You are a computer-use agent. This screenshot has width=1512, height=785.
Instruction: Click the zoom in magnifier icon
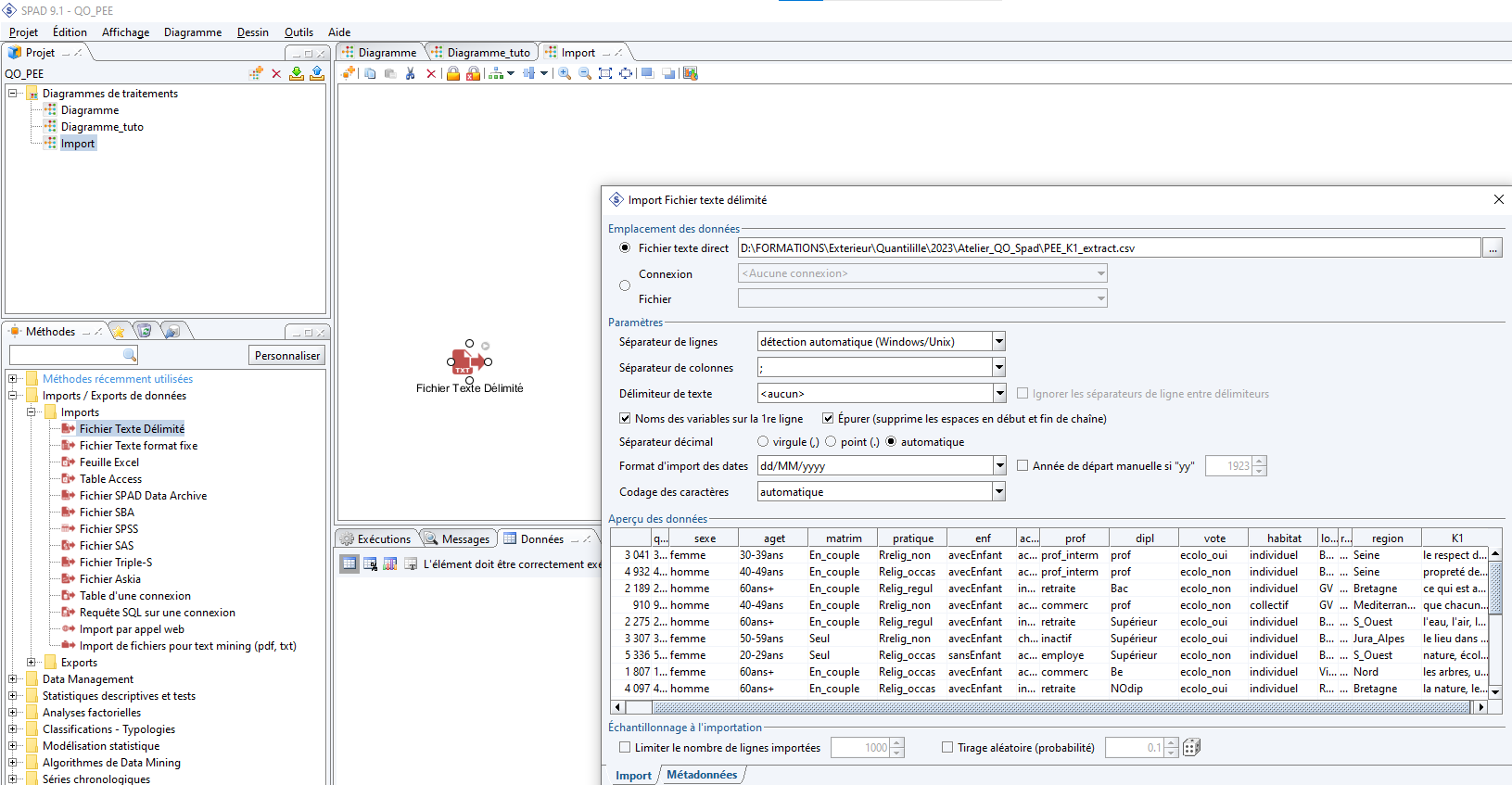pos(564,73)
